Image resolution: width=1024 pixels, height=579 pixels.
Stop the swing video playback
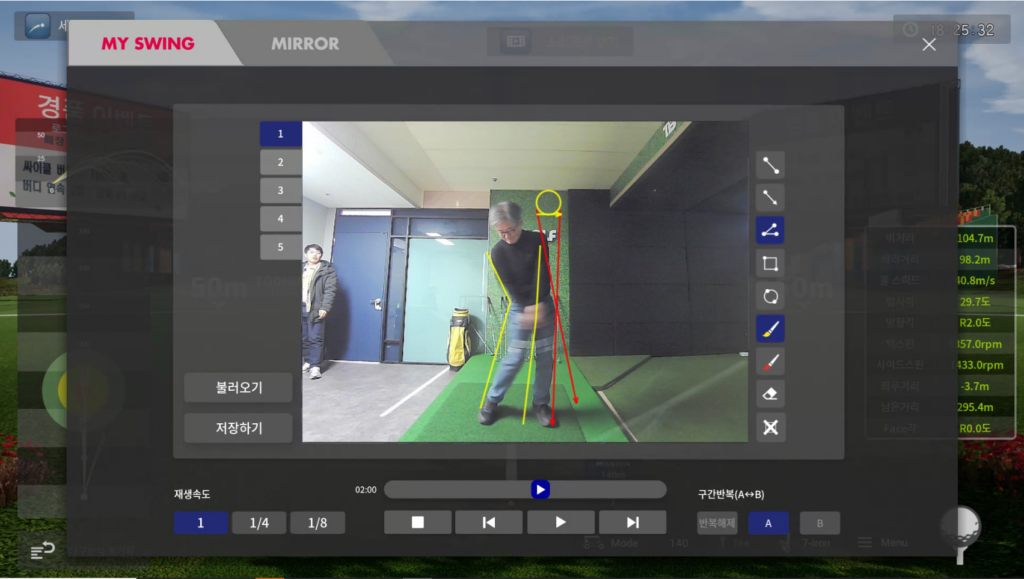click(x=418, y=522)
